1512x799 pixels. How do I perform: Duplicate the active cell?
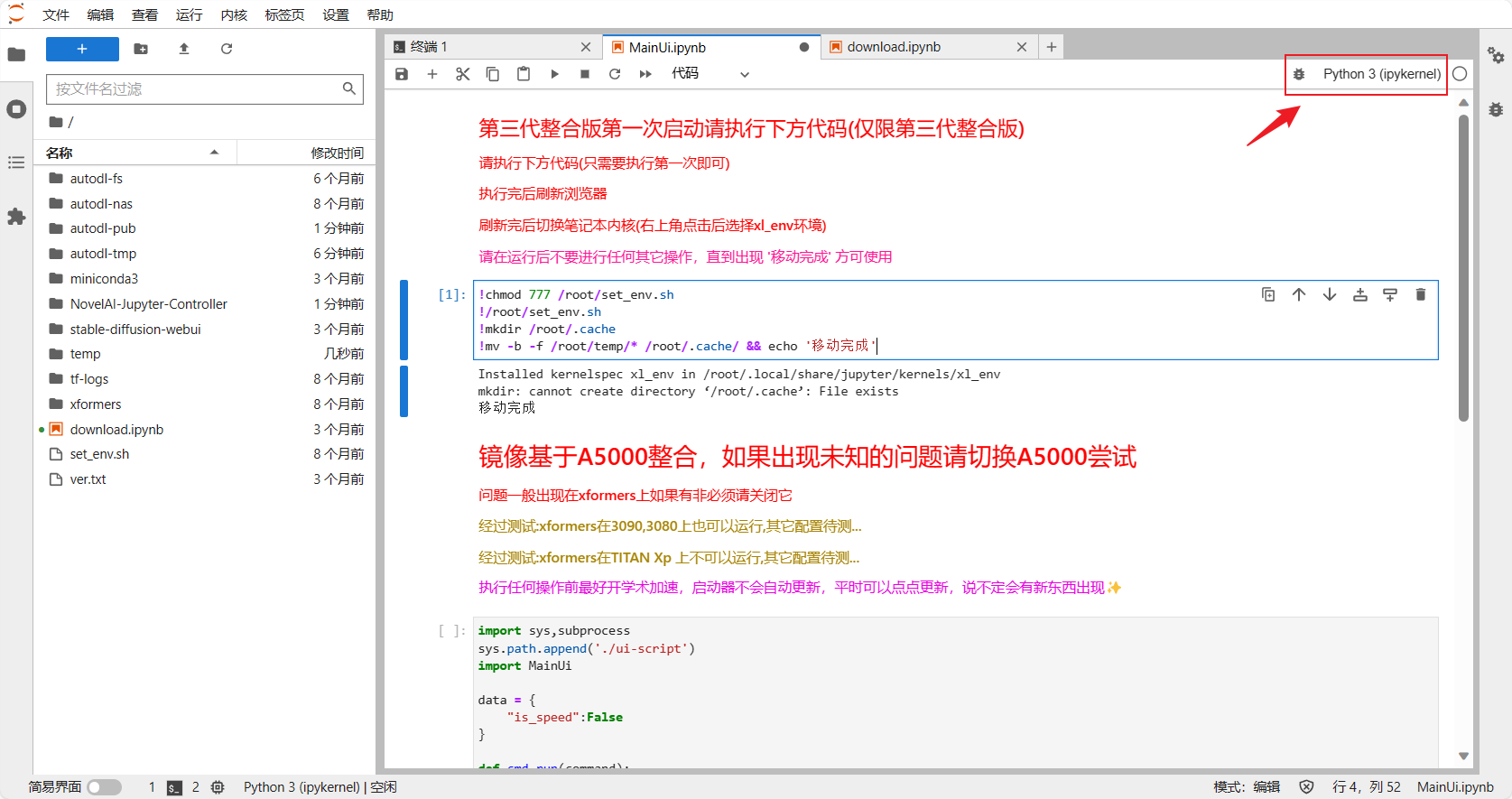click(1268, 294)
